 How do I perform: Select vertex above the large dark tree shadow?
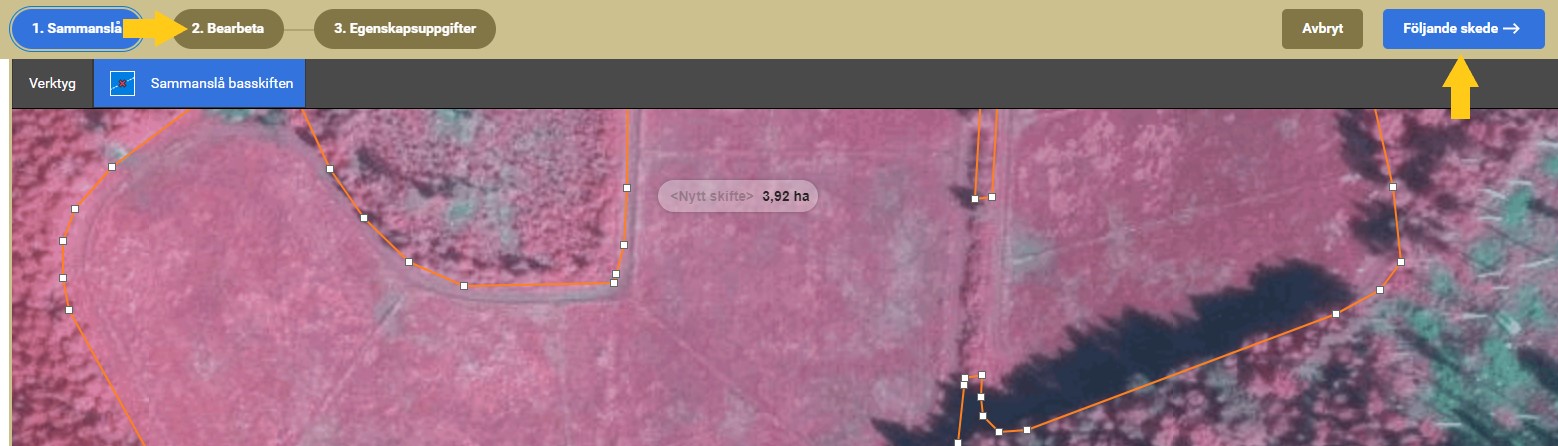pos(1336,314)
